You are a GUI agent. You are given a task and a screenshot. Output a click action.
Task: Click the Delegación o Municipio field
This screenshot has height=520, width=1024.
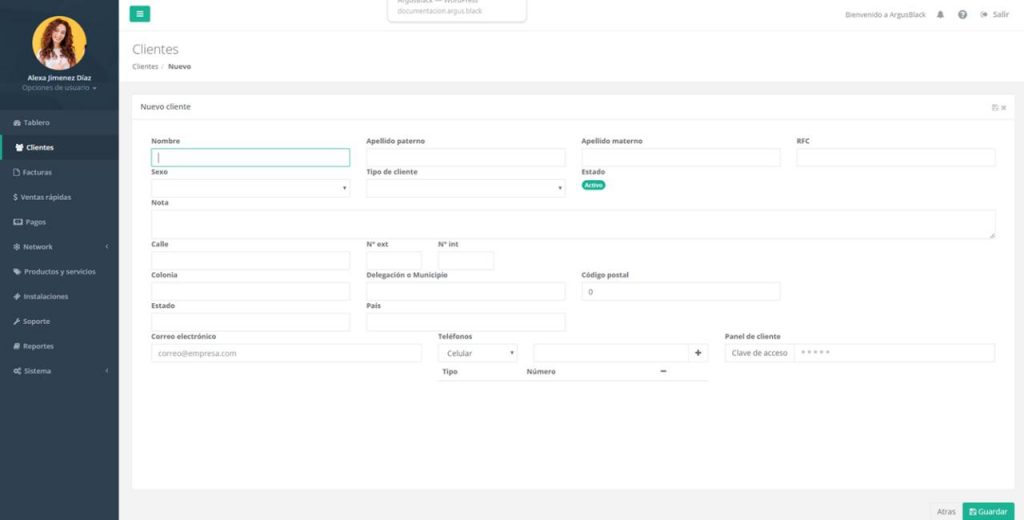pyautogui.click(x=466, y=291)
